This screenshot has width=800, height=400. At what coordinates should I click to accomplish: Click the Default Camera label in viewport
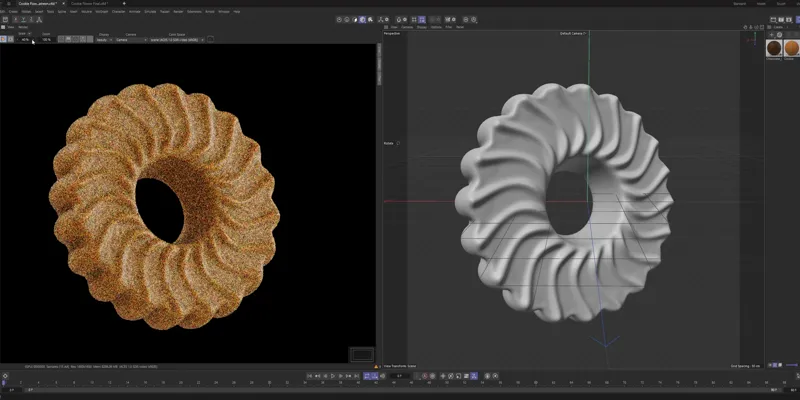[x=572, y=33]
